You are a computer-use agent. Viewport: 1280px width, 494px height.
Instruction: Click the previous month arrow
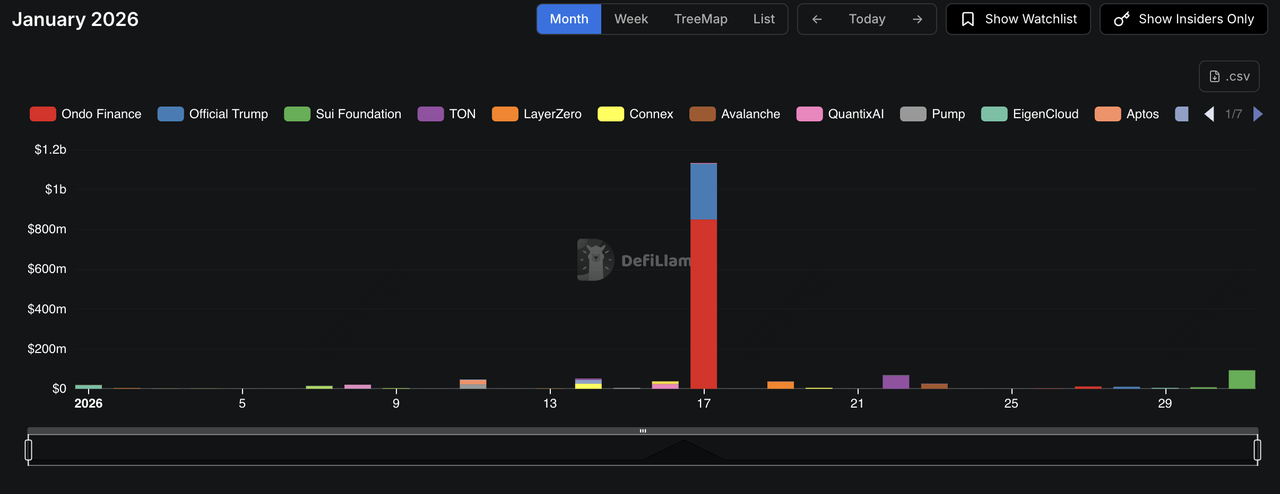[817, 19]
